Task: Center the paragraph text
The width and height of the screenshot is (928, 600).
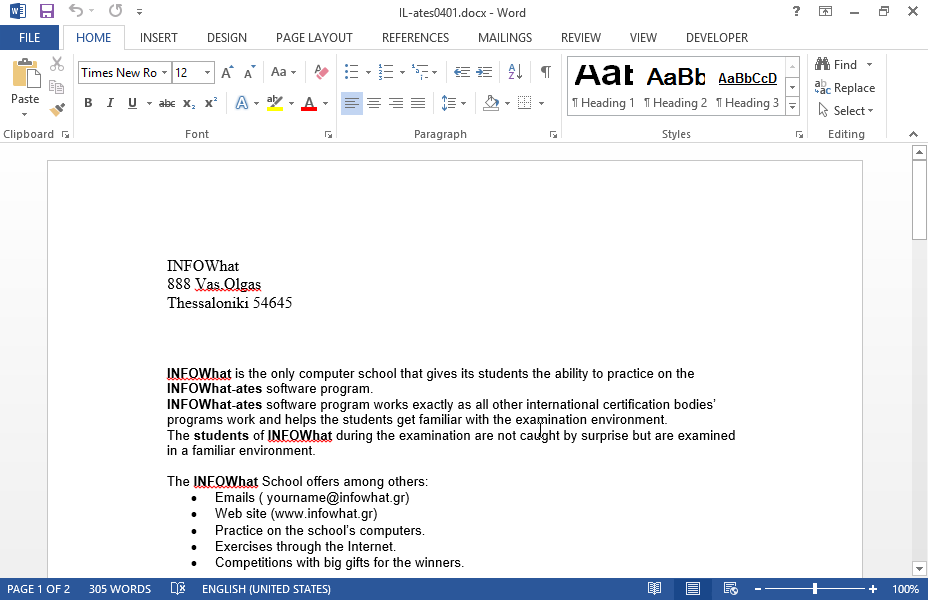Action: (373, 104)
